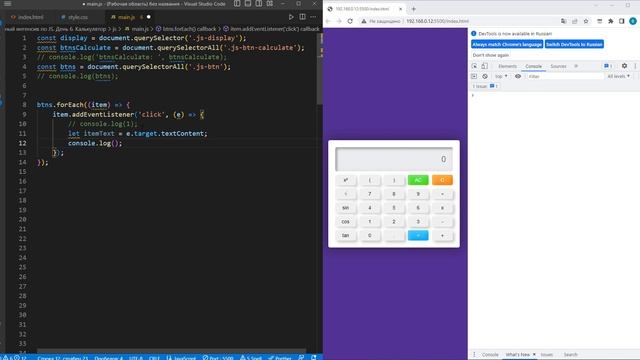Screen dimensions: 640x360
Task: Open a new Chrome tab
Action: [x=413, y=9]
